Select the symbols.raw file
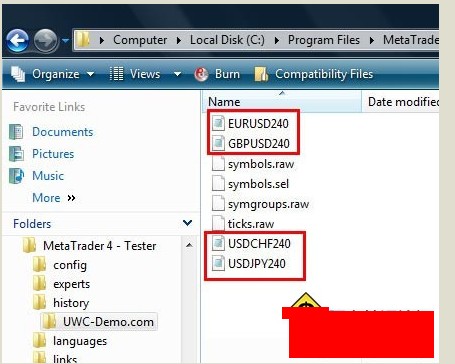 [x=261, y=164]
